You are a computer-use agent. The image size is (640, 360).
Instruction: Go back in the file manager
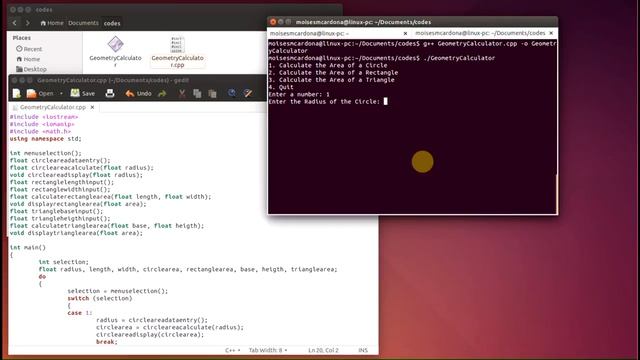[15, 23]
